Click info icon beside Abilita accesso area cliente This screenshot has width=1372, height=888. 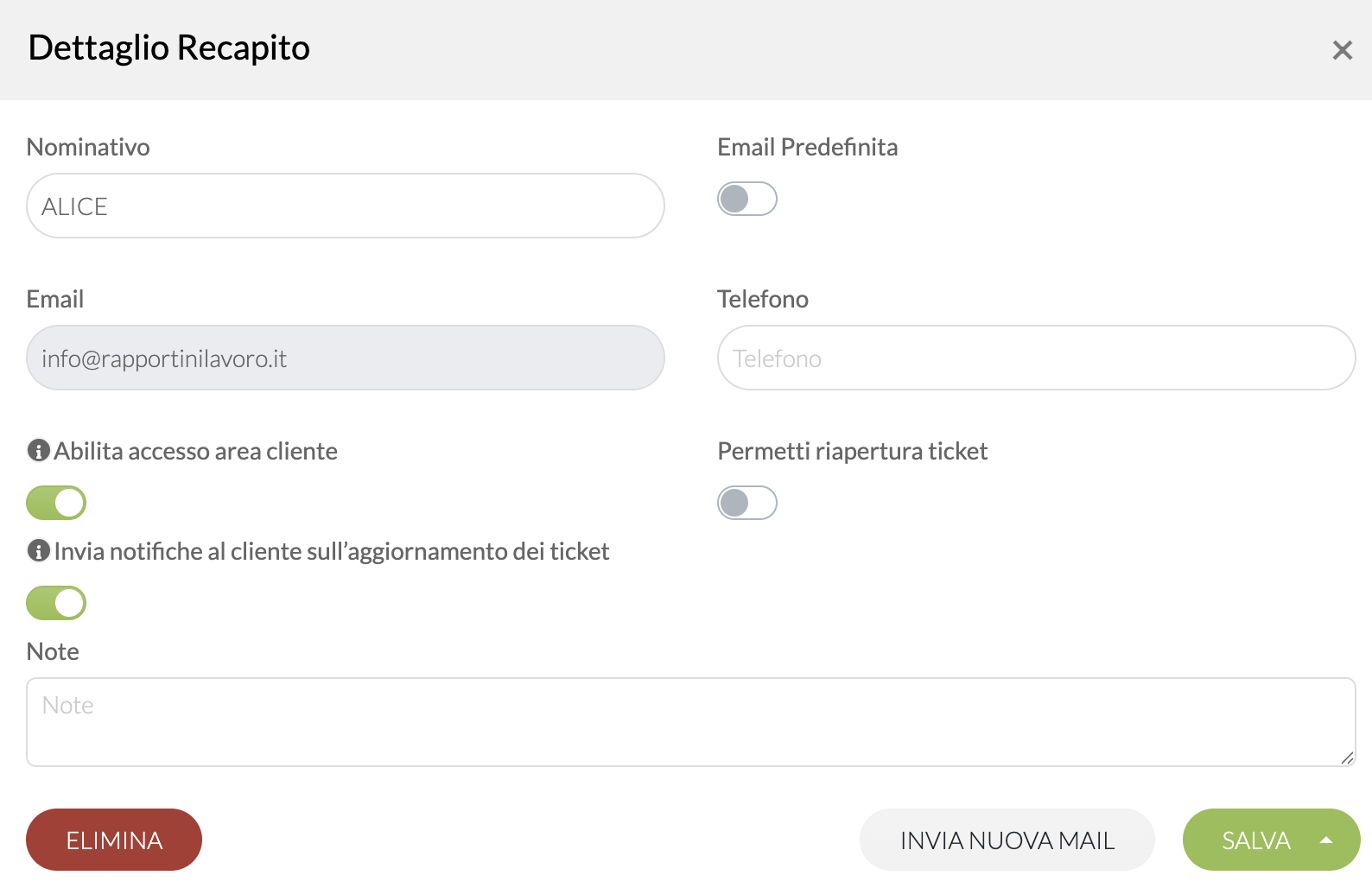coord(38,450)
